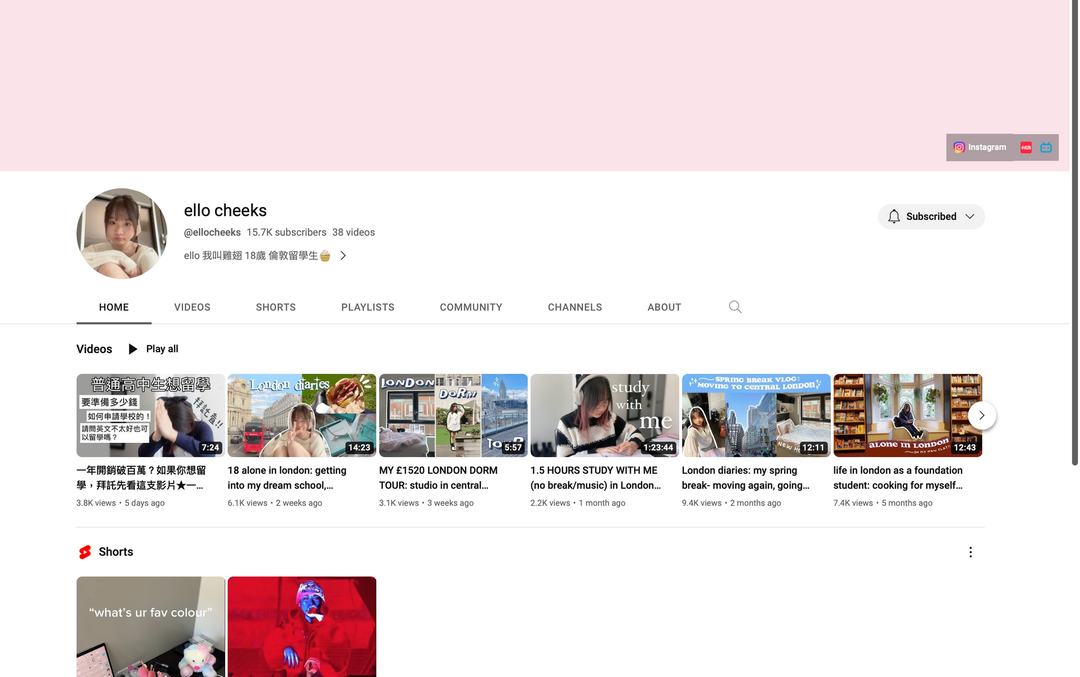Open title '18 alone in london: getting into my dream school'
Screen dimensions: 1080x677
[287, 478]
